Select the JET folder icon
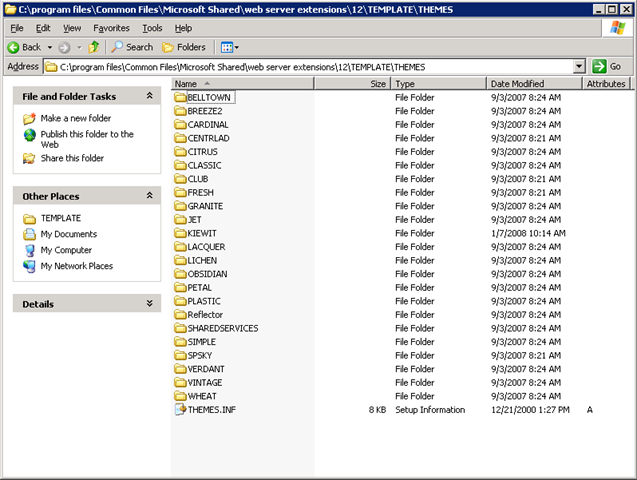This screenshot has width=637, height=480. point(180,220)
